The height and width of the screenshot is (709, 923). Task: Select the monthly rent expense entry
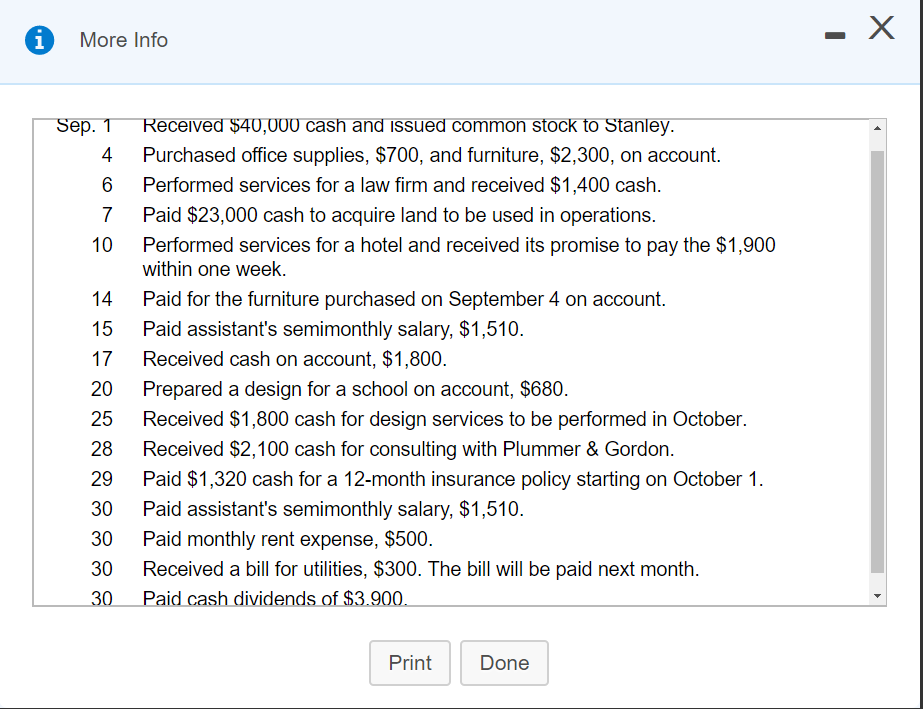[x=288, y=539]
